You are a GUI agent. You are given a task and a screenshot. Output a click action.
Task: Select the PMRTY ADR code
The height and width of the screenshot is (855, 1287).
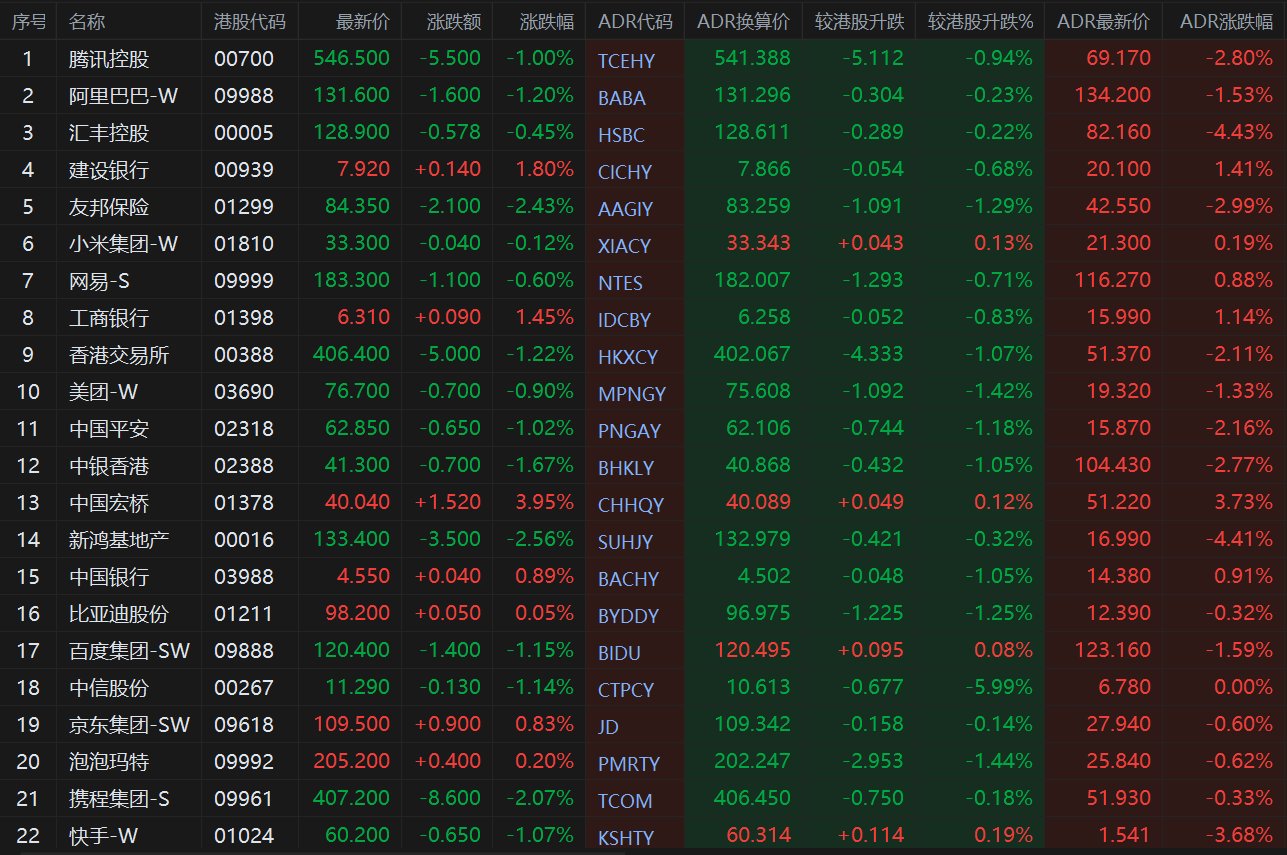629,764
